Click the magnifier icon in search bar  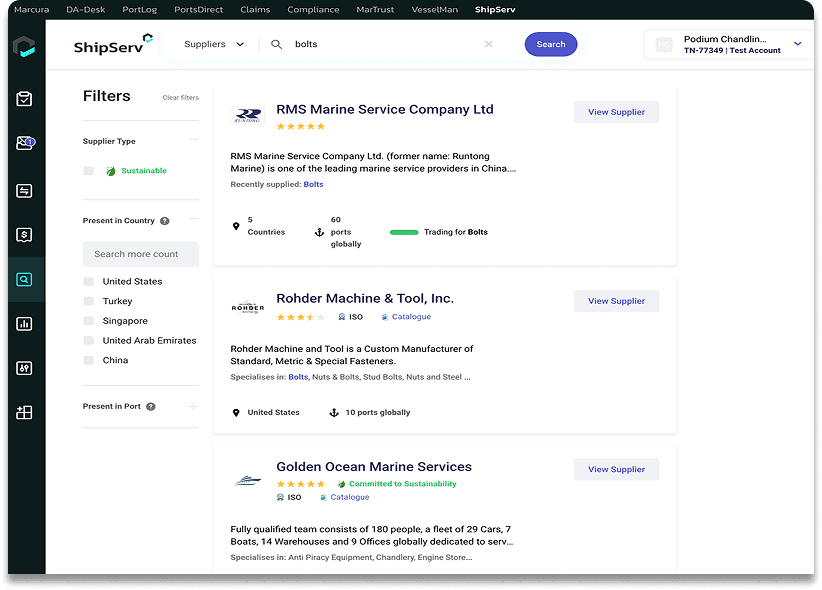(x=276, y=44)
